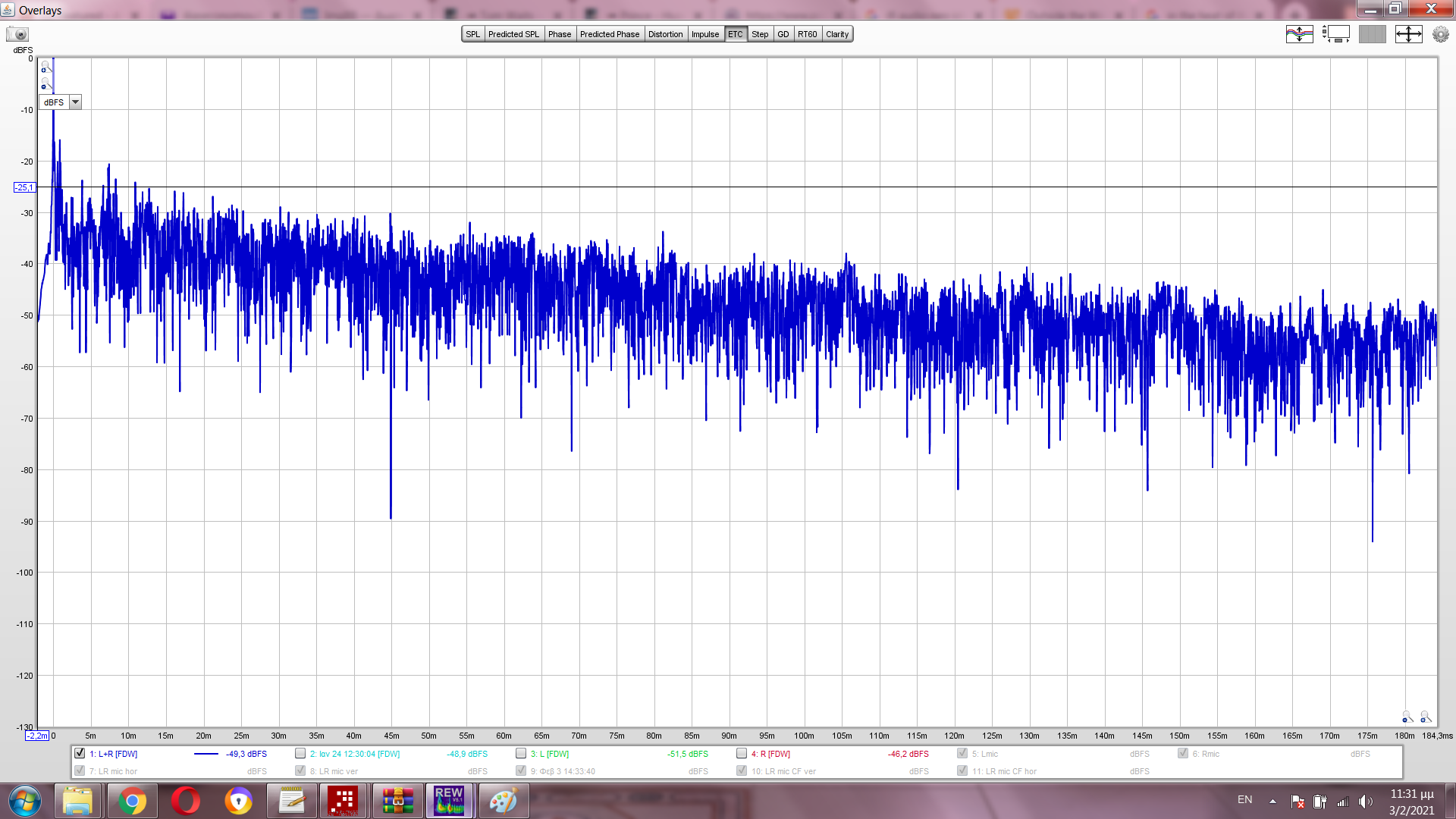Show hidden system tray icons arrow
This screenshot has height=819, width=1456.
1272,801
